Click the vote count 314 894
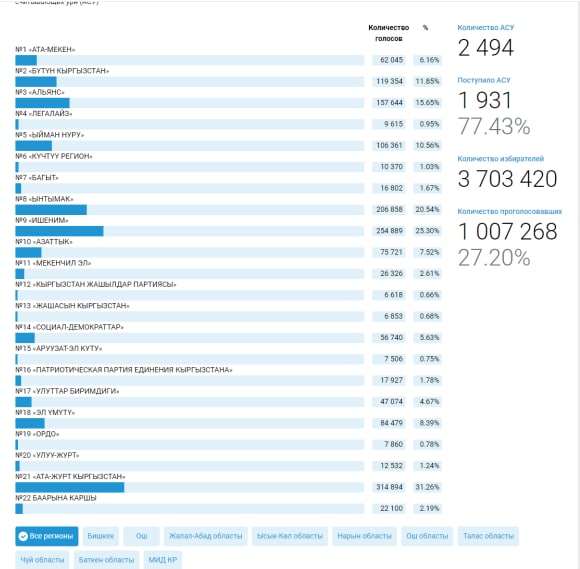 tap(389, 487)
